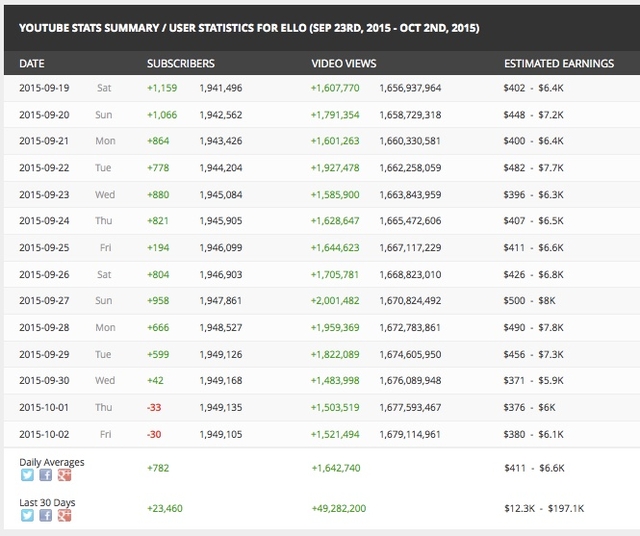The width and height of the screenshot is (640, 536).
Task: Click subscriber gain +1,159
Action: [x=162, y=88]
